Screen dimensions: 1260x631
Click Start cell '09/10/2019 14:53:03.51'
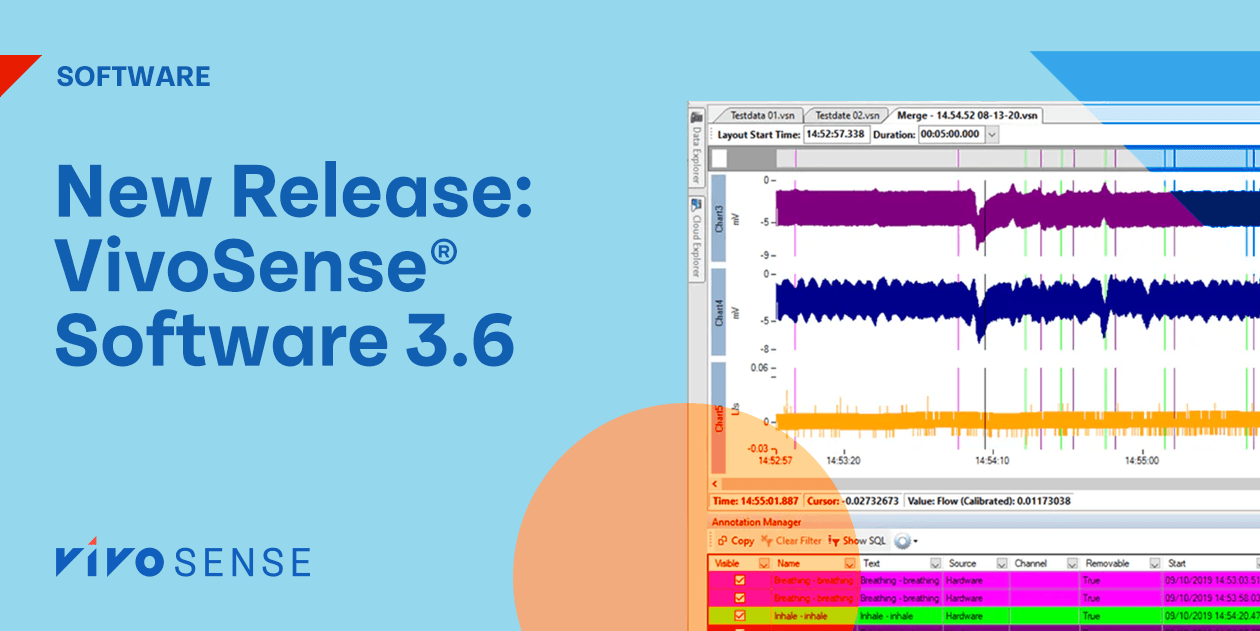click(x=1211, y=580)
